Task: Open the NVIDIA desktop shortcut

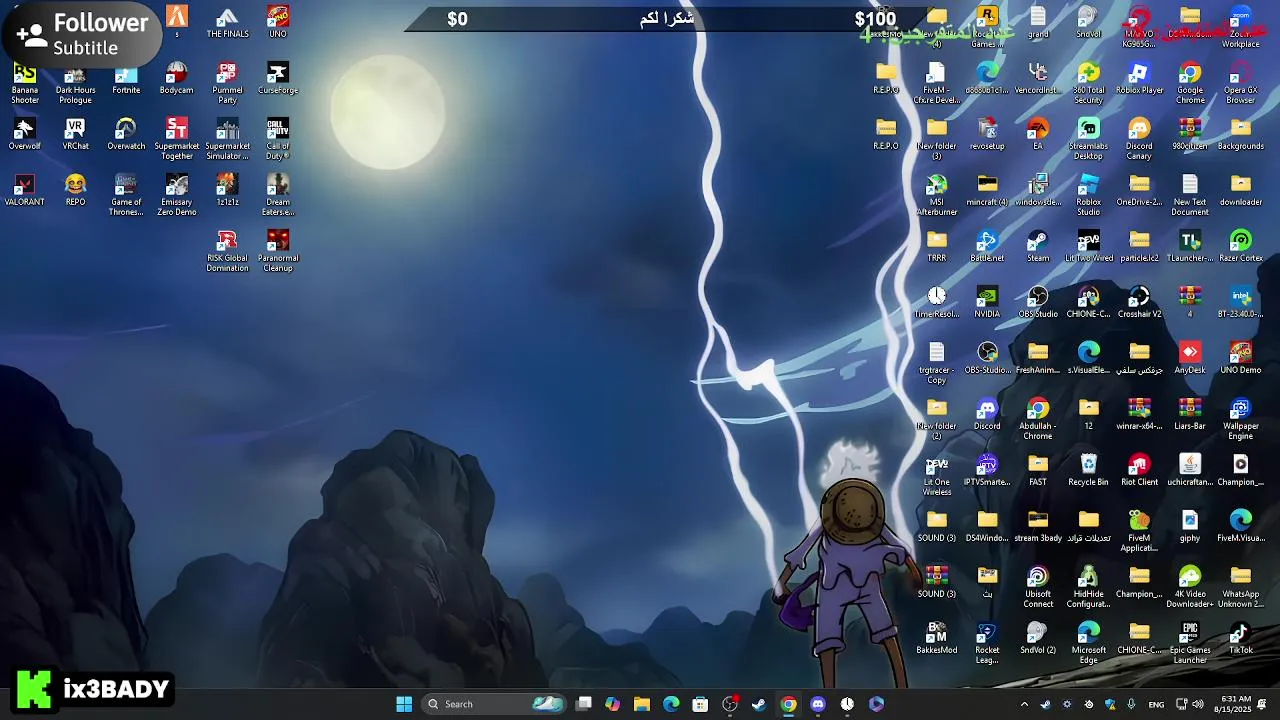Action: [987, 303]
